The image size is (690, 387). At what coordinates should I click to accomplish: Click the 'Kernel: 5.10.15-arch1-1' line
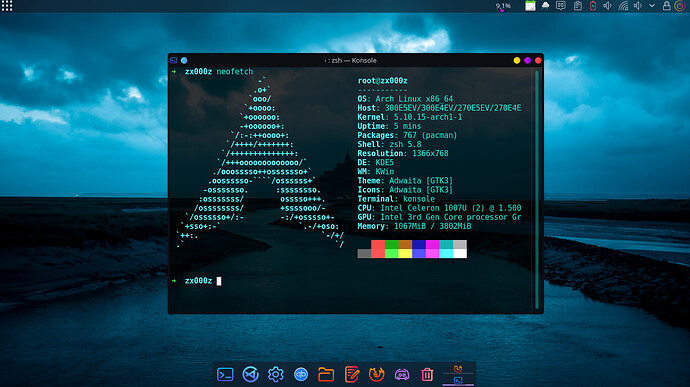[410, 117]
